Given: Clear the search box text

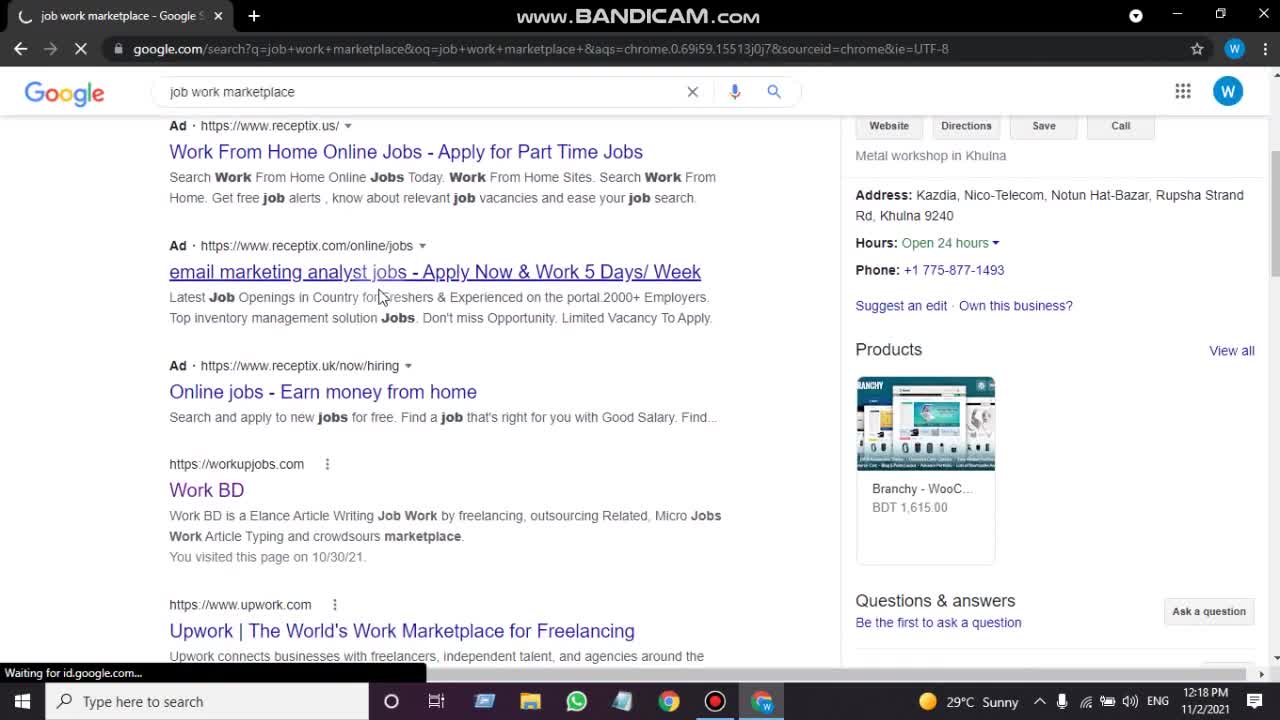Looking at the screenshot, I should coord(692,91).
